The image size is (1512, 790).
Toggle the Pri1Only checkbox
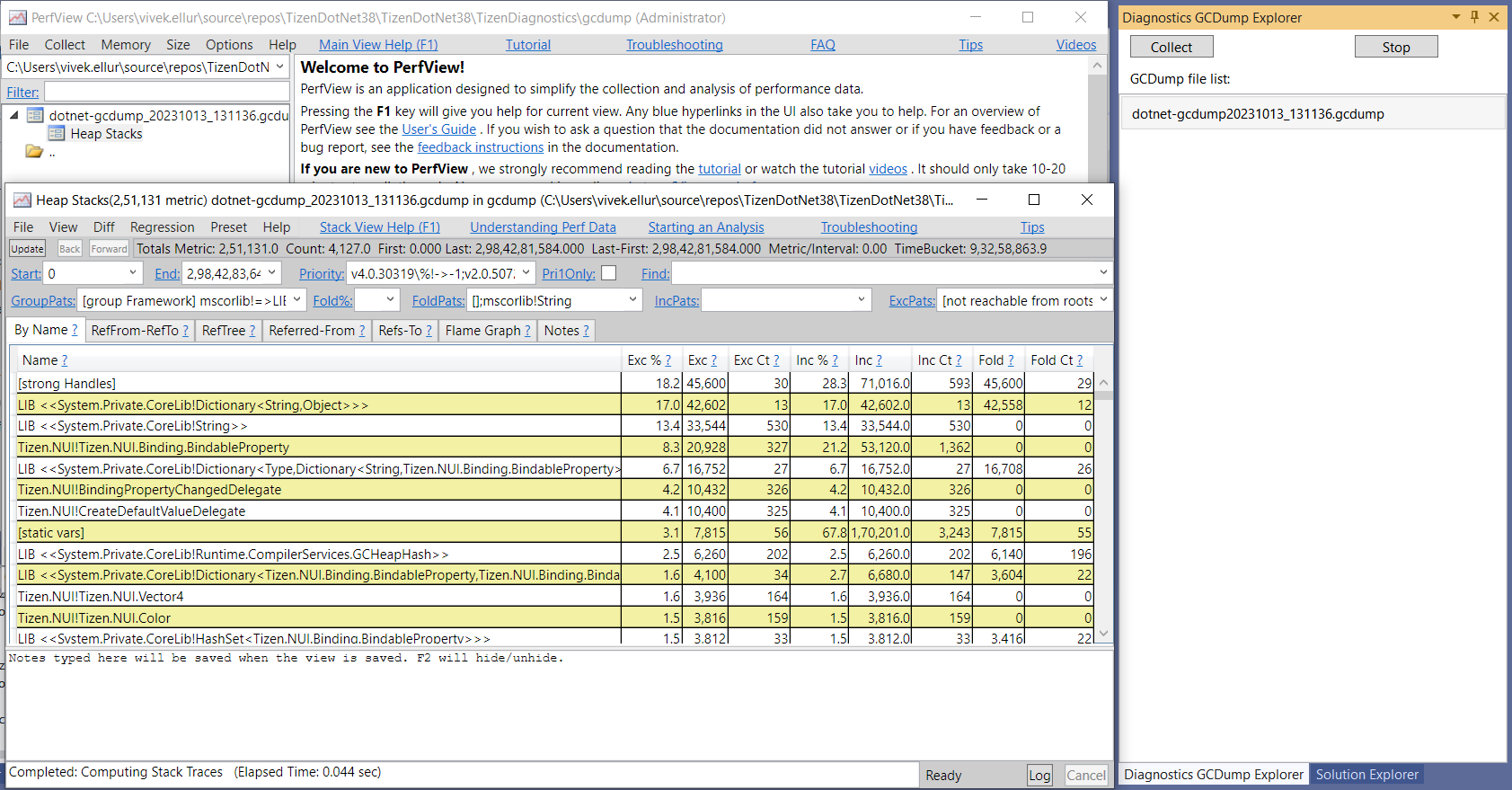point(608,273)
